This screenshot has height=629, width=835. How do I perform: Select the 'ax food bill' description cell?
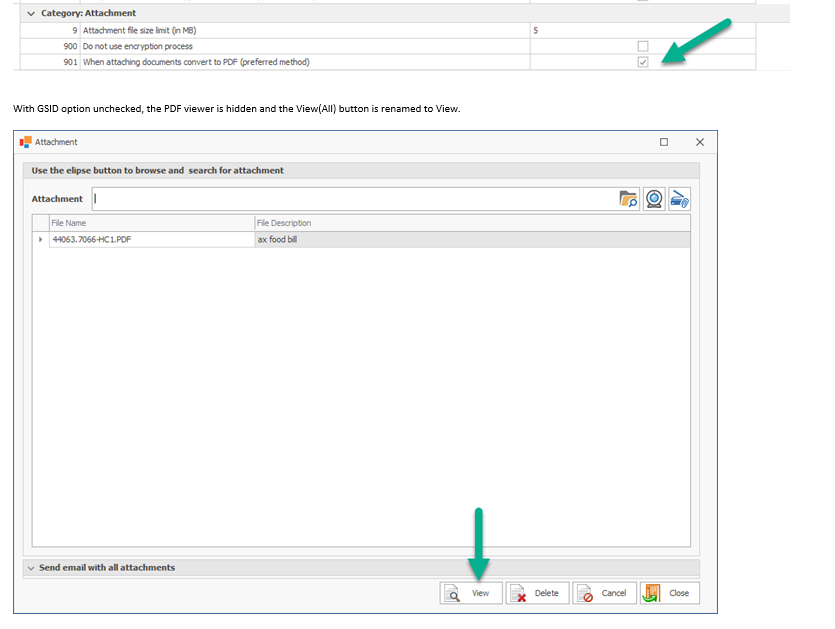(x=470, y=240)
